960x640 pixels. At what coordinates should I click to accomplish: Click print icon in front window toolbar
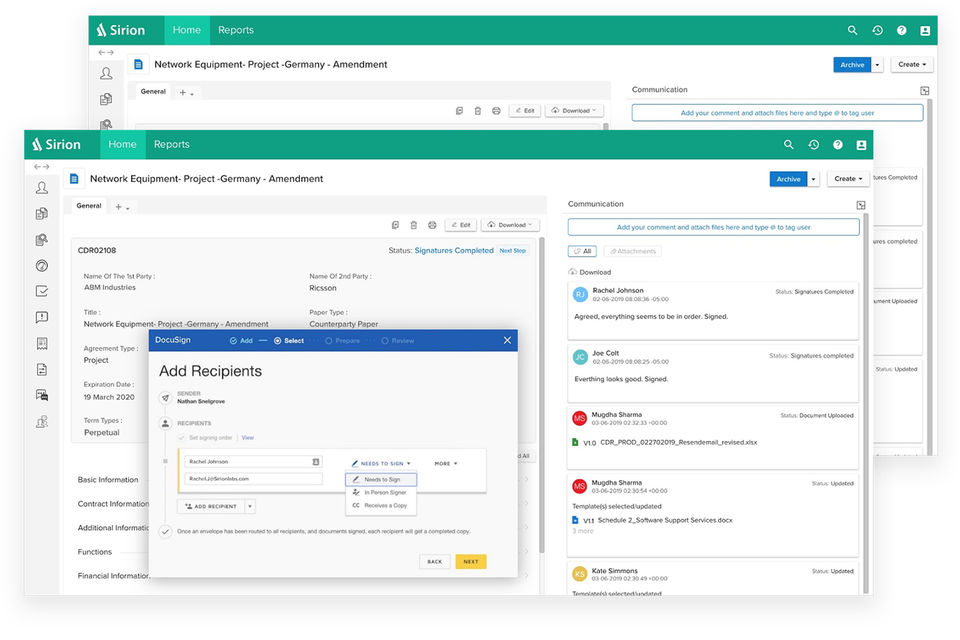click(x=432, y=225)
